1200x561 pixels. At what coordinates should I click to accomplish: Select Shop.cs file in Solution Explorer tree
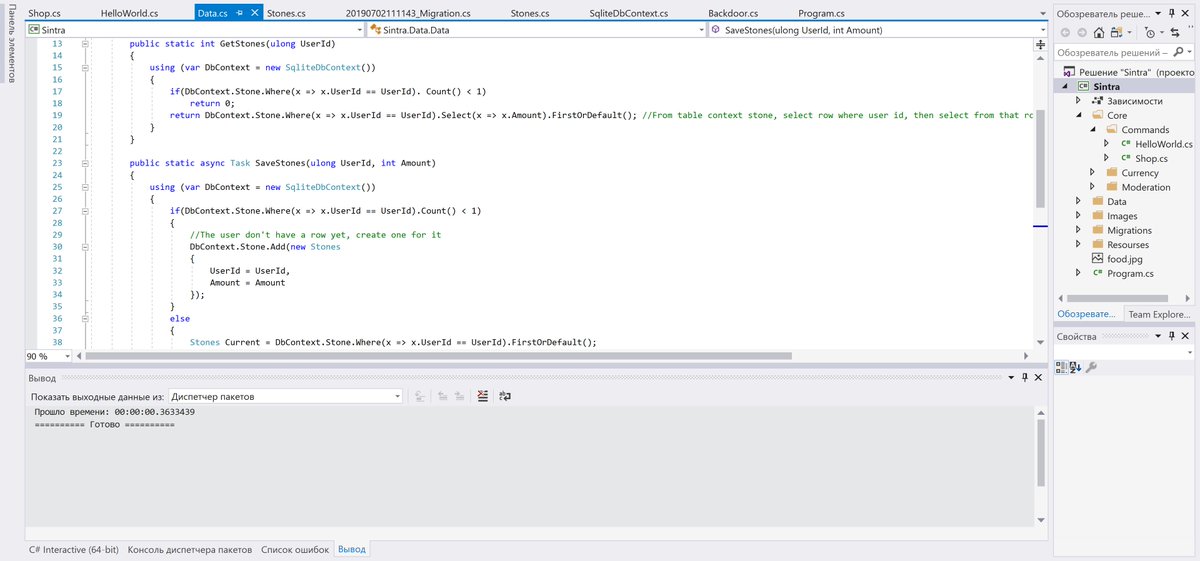click(1150, 158)
